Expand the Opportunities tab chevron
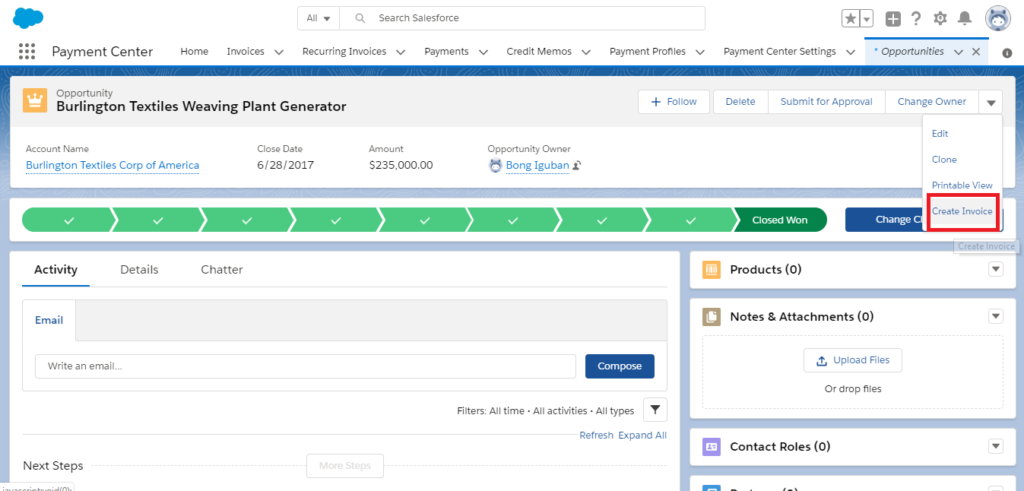 point(958,52)
